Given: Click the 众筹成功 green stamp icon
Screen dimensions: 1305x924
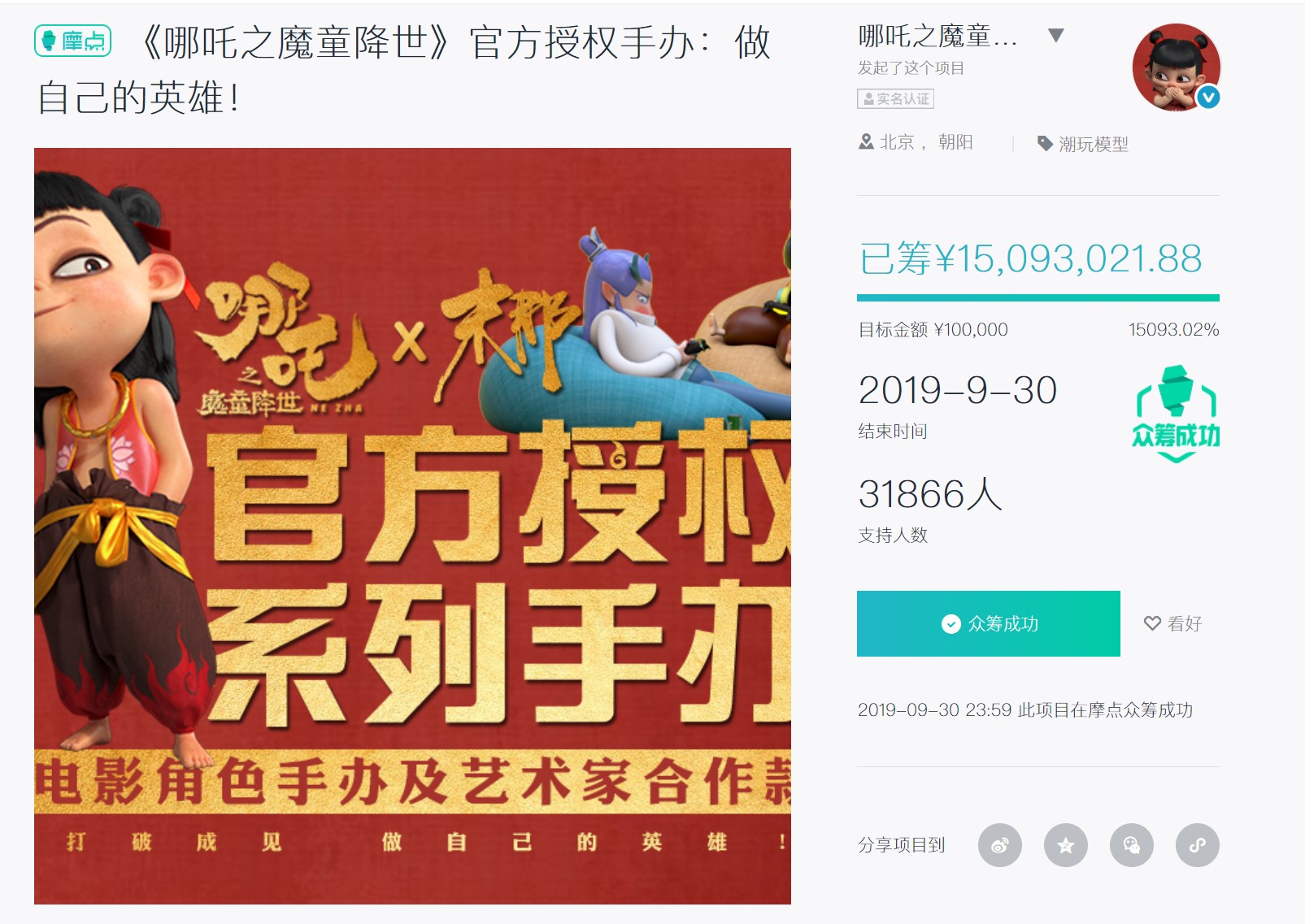Looking at the screenshot, I should pos(1176,414).
